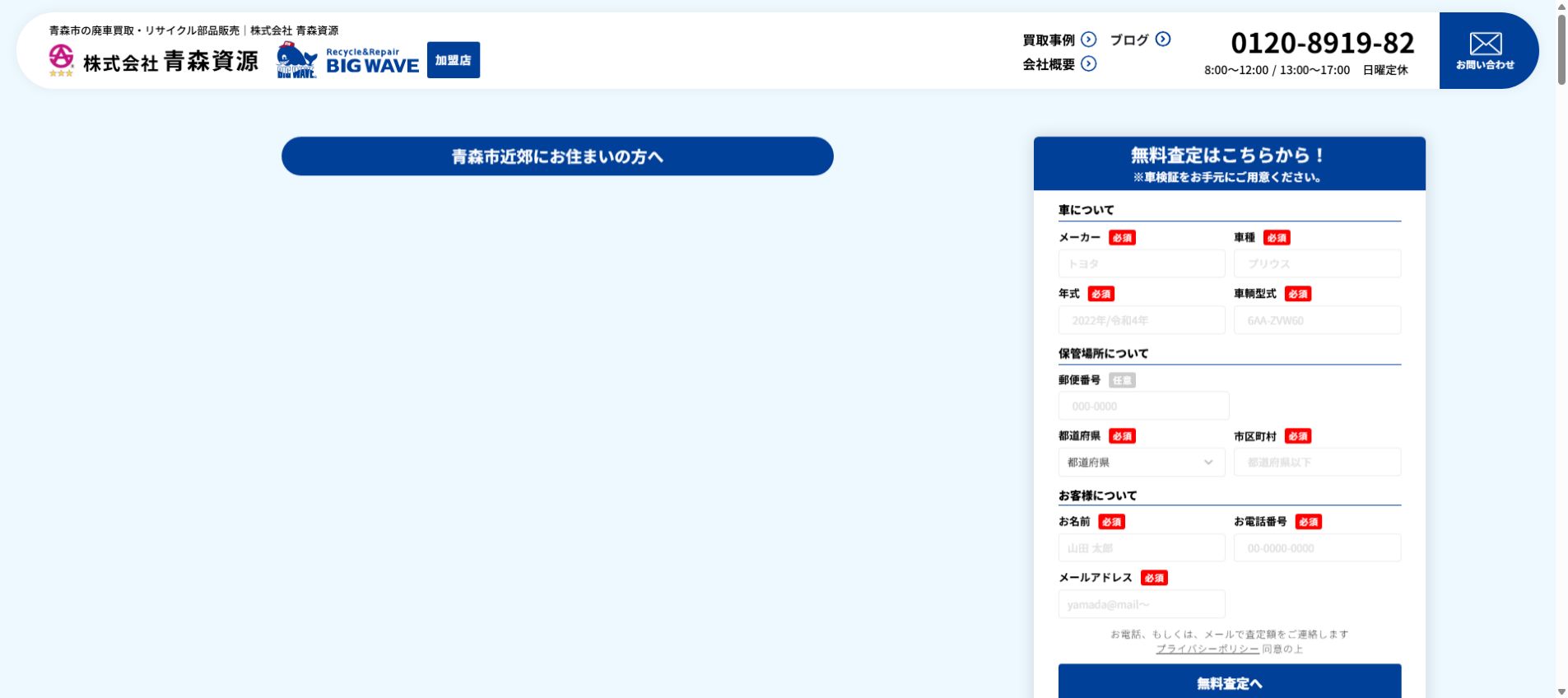Image resolution: width=1568 pixels, height=698 pixels.
Task: Click the arrow icon beside 会社概要
Action: click(1089, 63)
